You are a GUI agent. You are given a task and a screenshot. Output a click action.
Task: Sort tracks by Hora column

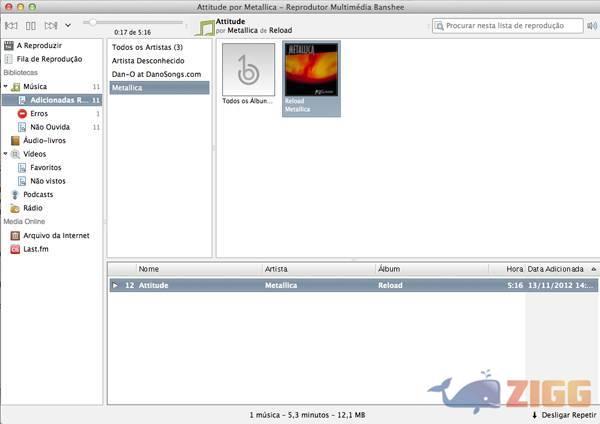pos(507,269)
